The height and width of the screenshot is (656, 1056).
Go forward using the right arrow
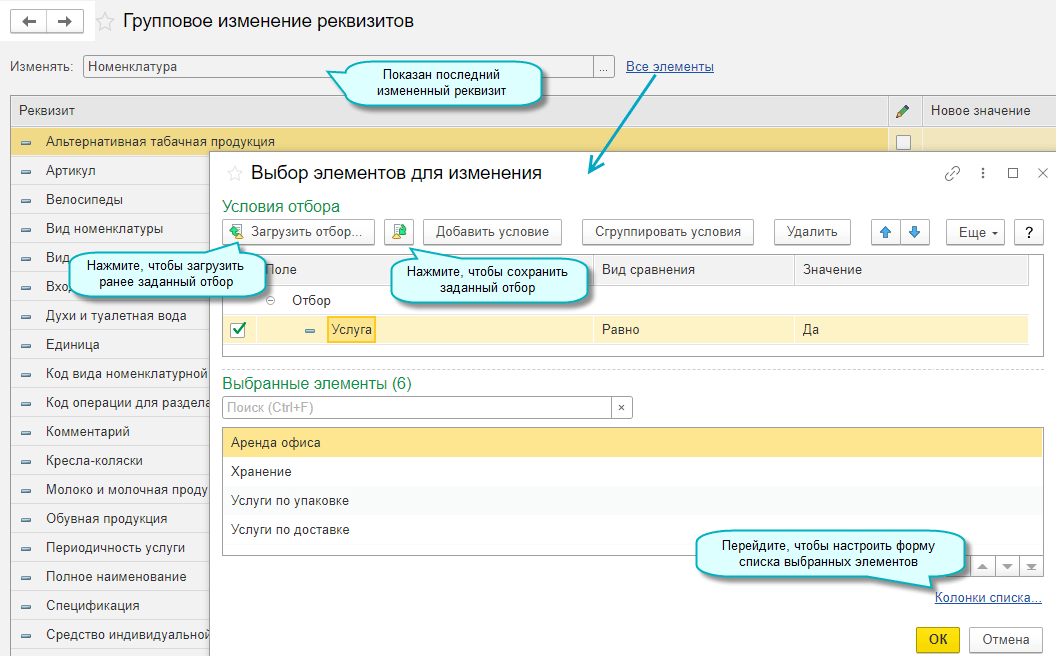coord(65,21)
